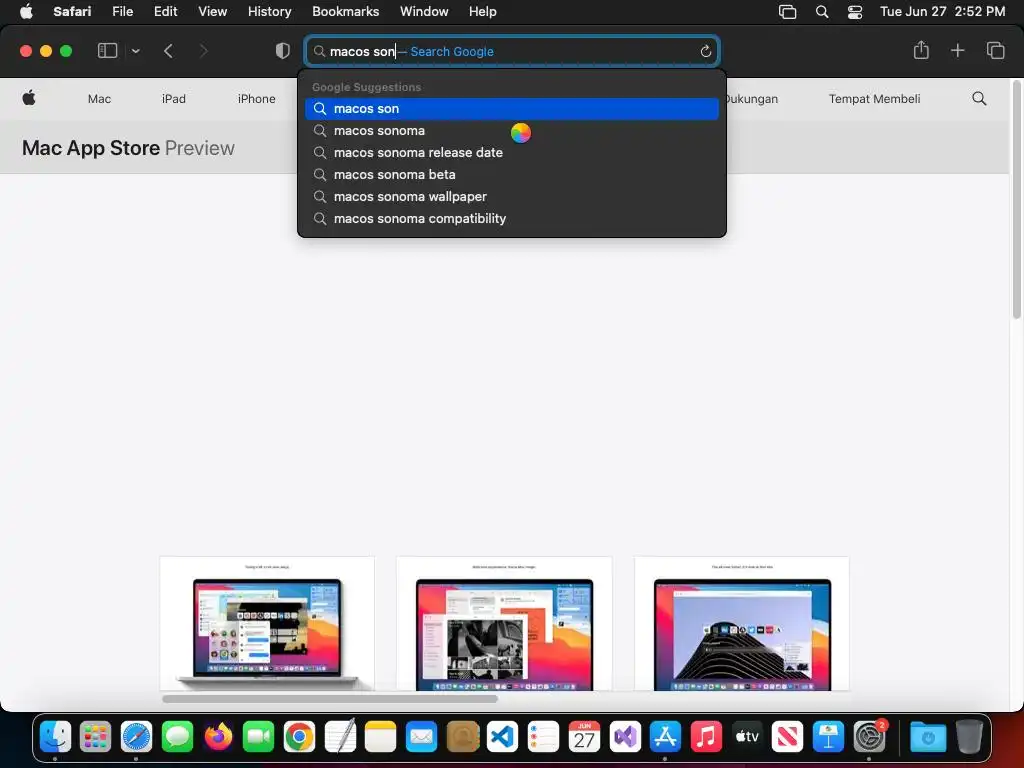Click Safari compass icon in the dock

coord(136,737)
